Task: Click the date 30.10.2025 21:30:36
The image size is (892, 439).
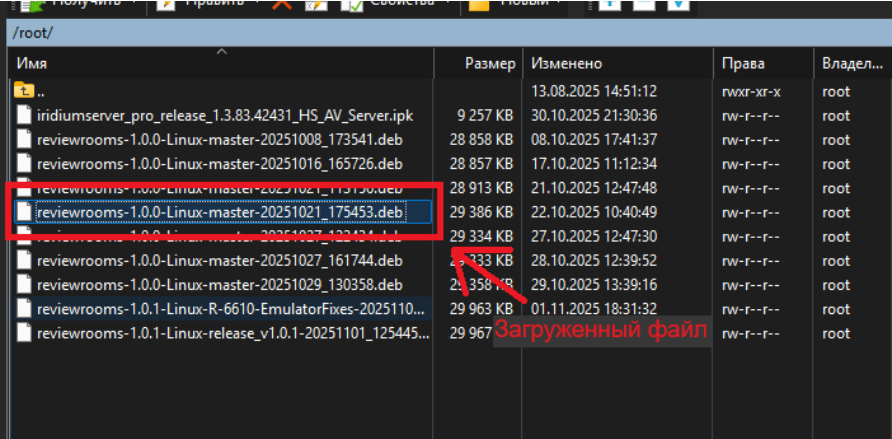Action: tap(594, 115)
